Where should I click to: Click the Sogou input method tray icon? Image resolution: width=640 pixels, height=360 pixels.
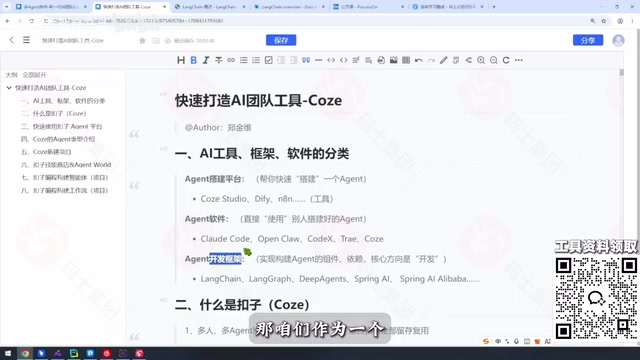pos(486,341)
